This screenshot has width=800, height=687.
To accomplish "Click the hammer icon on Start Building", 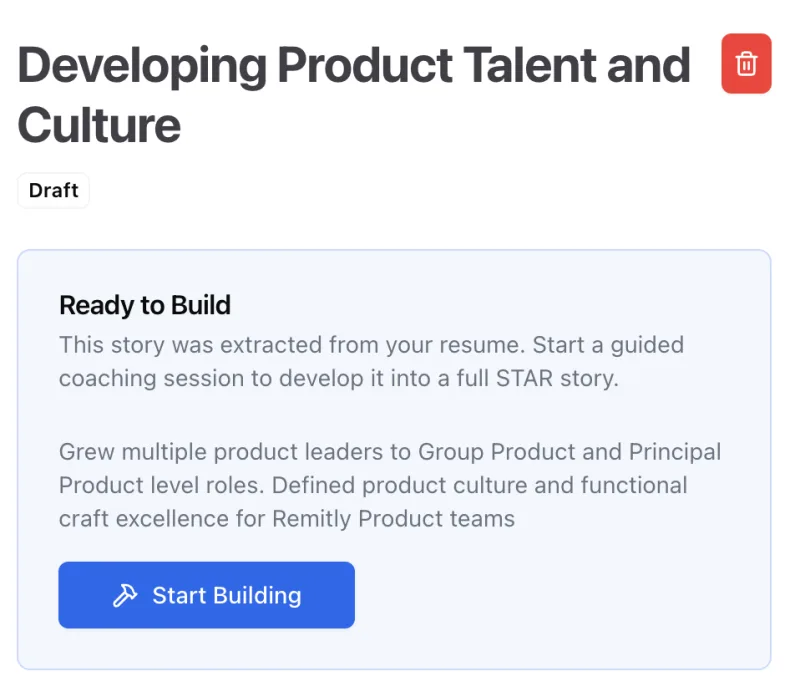I will click(125, 596).
